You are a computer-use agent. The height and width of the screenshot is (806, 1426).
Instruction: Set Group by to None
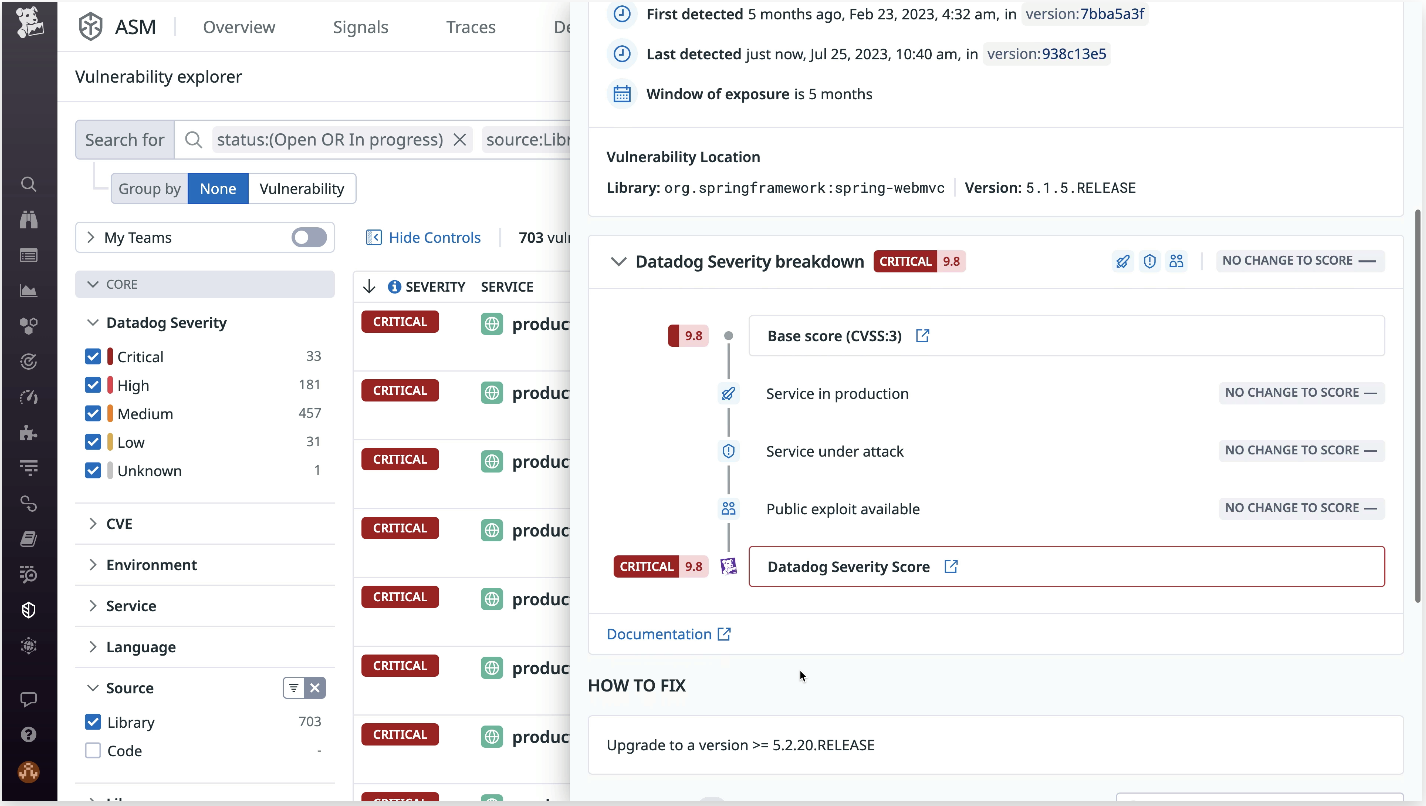(218, 189)
